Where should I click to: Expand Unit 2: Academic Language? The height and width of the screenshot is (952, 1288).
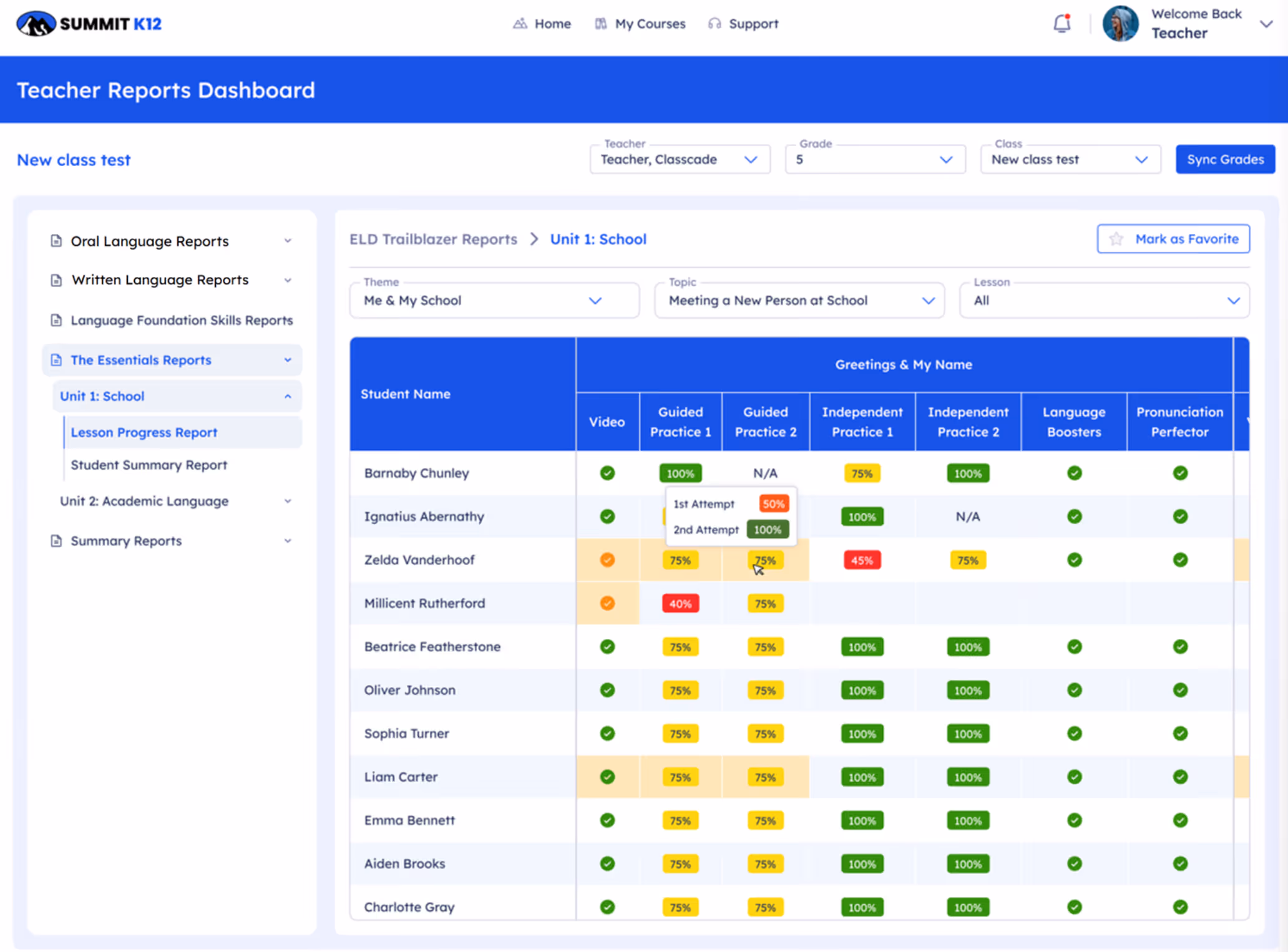pos(177,501)
